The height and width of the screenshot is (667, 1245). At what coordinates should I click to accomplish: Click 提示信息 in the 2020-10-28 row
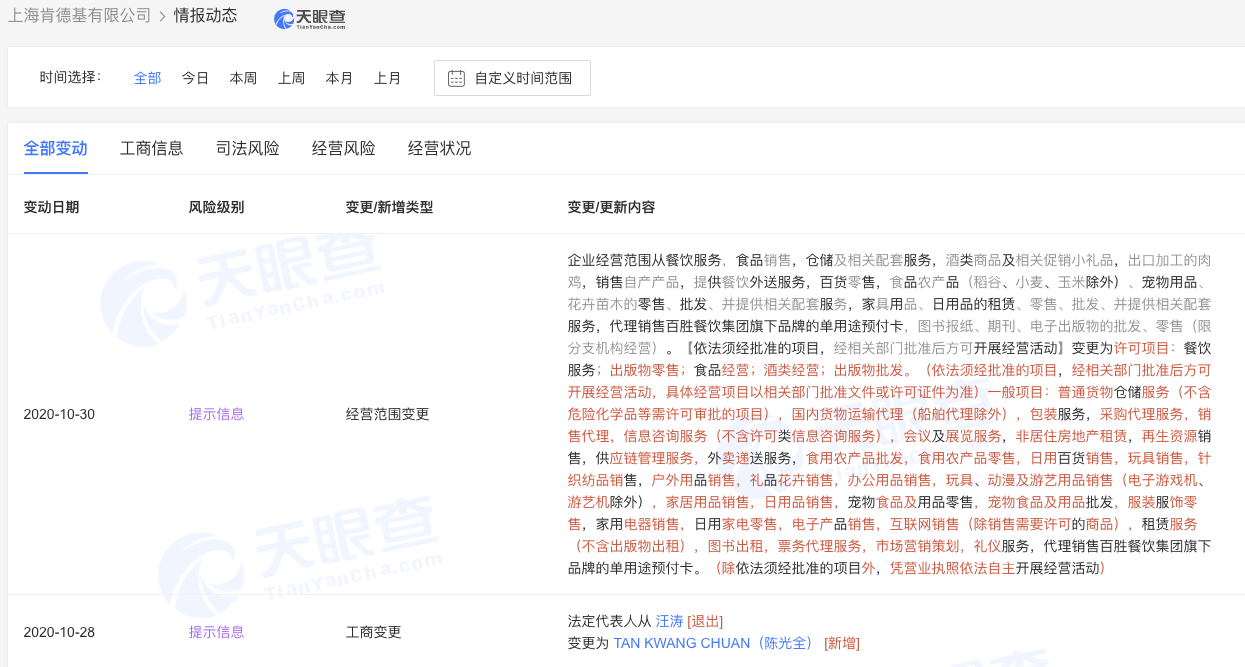[217, 632]
